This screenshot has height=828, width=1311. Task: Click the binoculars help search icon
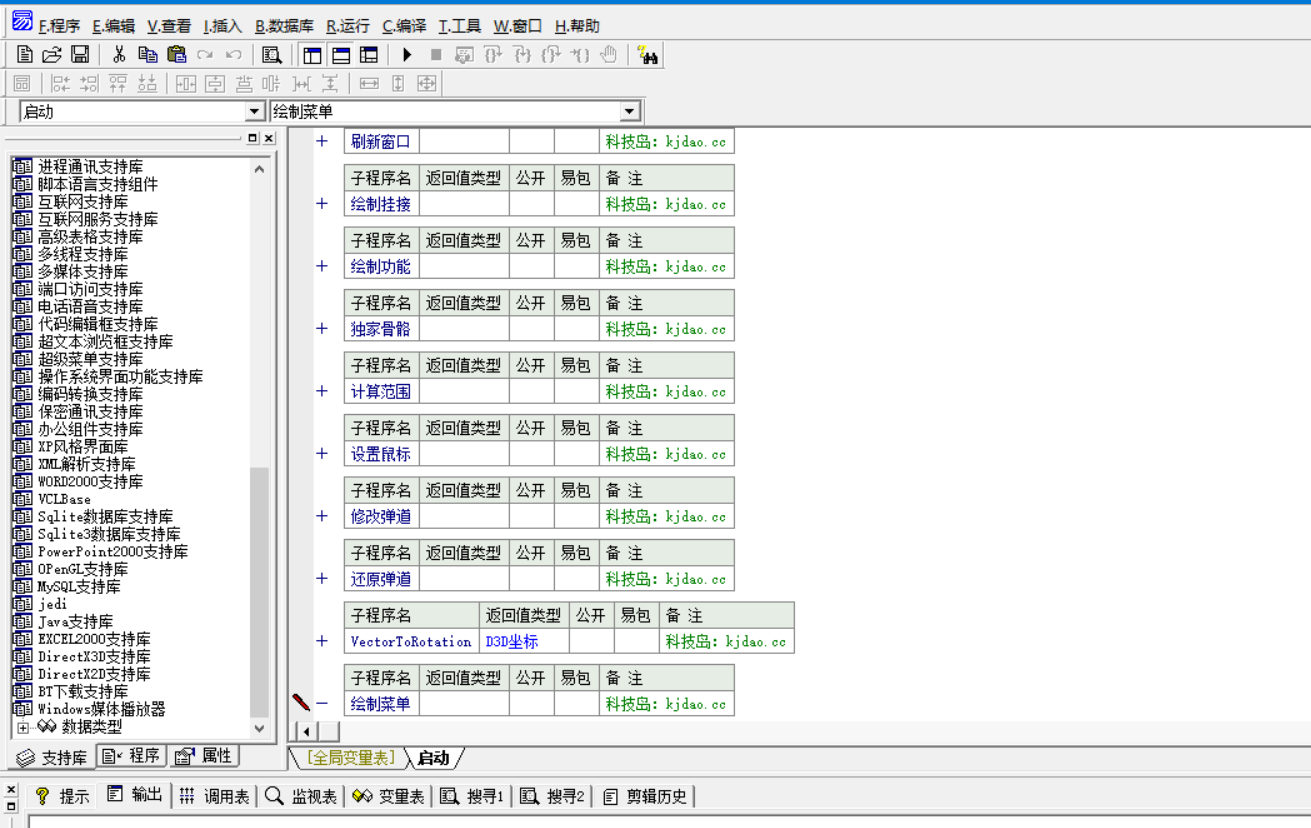pos(647,55)
